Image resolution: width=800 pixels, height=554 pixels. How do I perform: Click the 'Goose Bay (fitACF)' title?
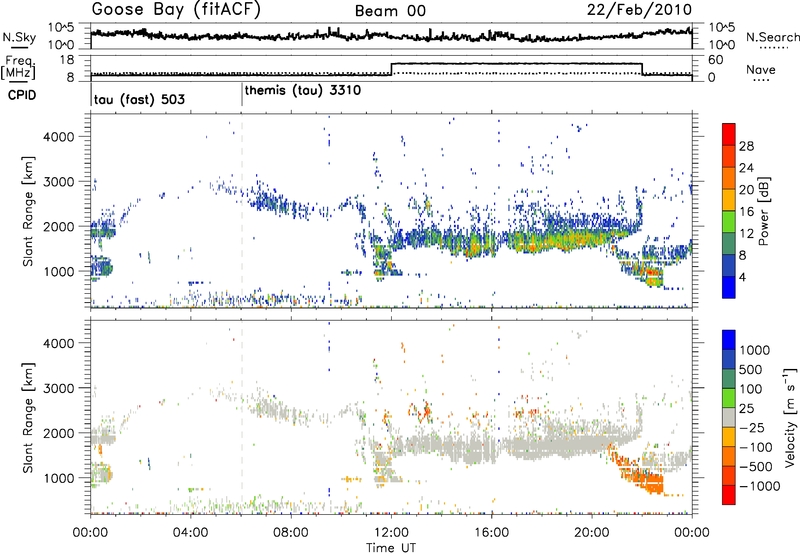tap(176, 10)
